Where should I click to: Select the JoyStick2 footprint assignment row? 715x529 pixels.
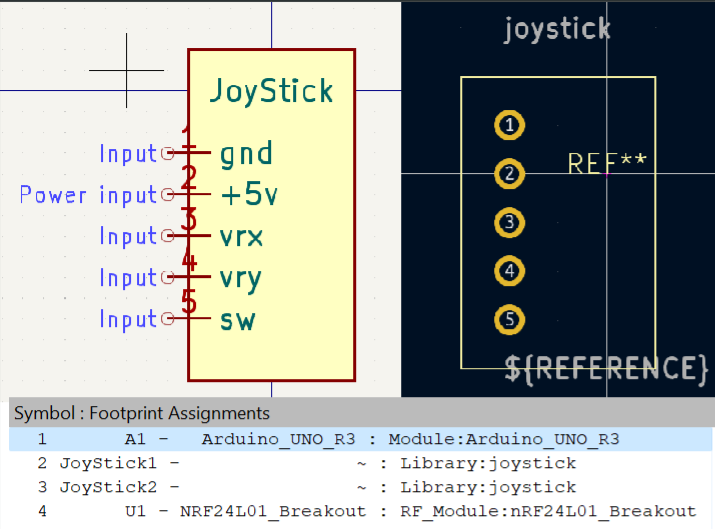click(360, 487)
